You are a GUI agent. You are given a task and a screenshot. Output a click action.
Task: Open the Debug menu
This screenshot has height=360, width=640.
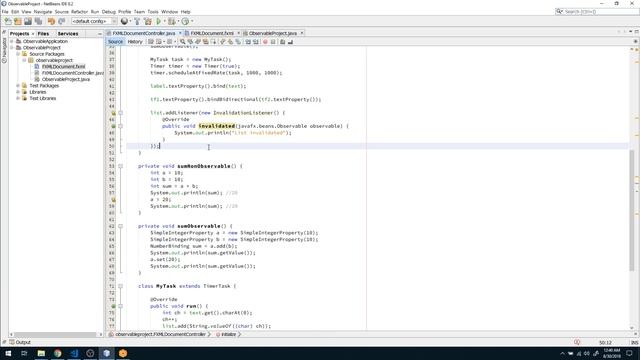(x=109, y=12)
